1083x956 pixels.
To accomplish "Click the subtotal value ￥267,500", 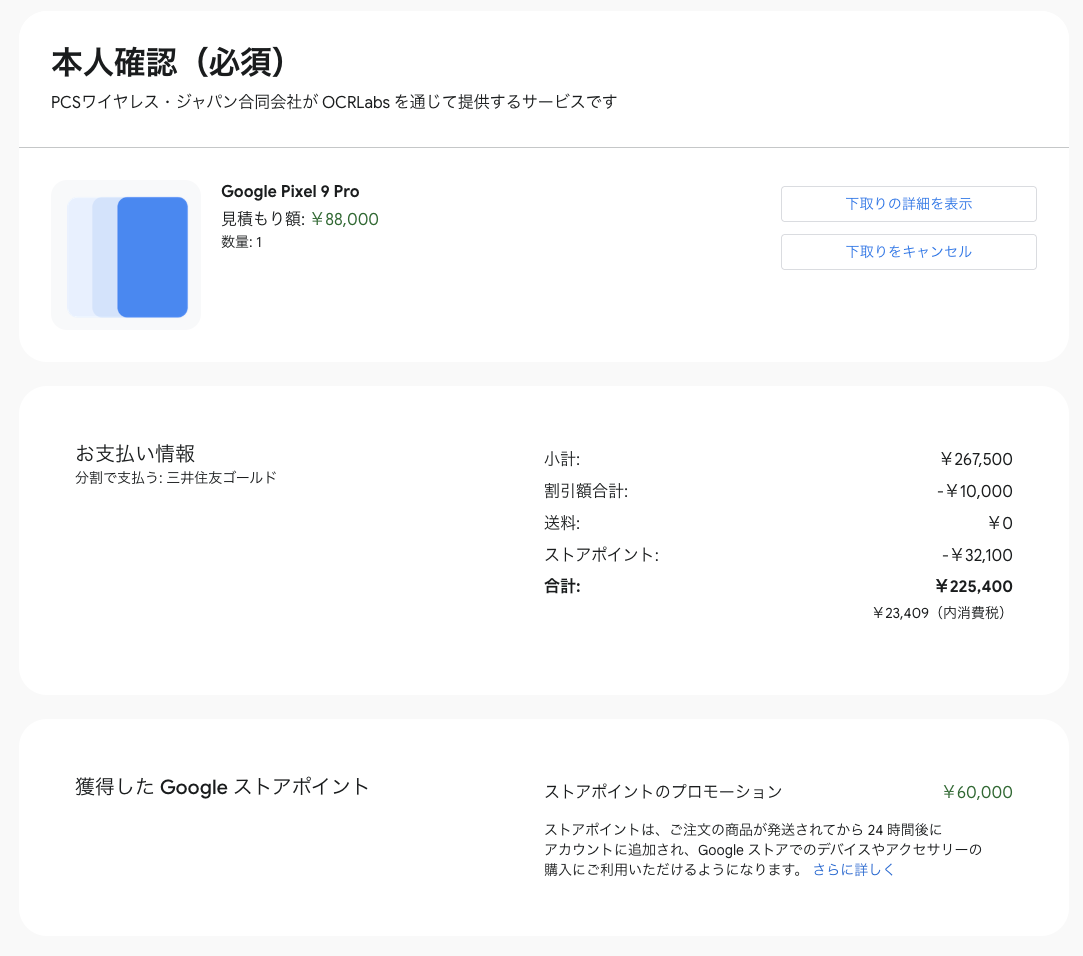I will click(x=976, y=459).
